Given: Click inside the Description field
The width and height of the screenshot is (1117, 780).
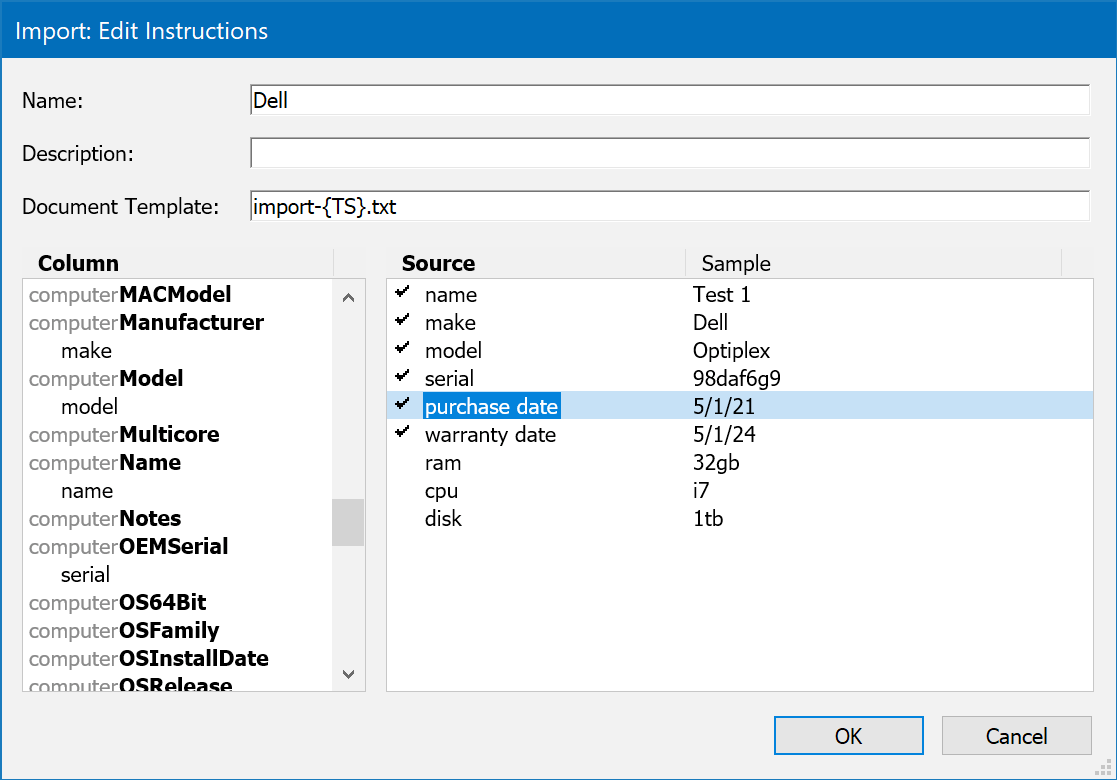Looking at the screenshot, I should [x=669, y=152].
